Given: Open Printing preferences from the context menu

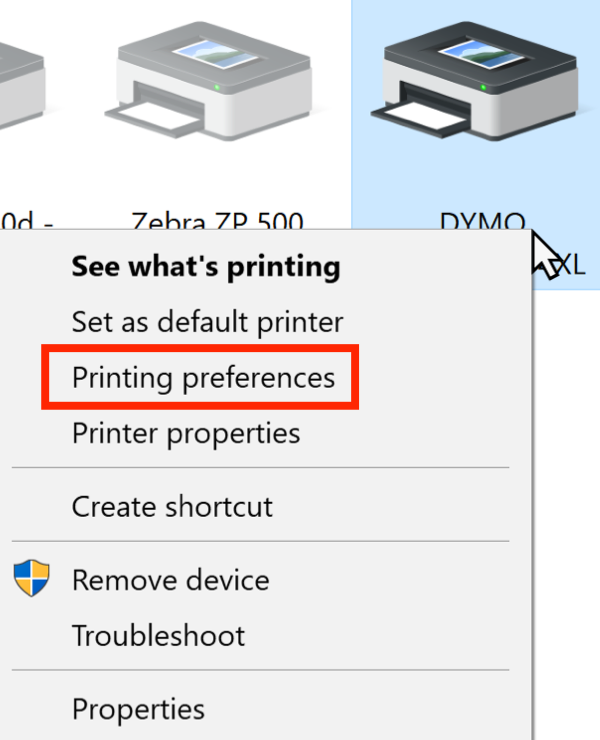Looking at the screenshot, I should [203, 378].
